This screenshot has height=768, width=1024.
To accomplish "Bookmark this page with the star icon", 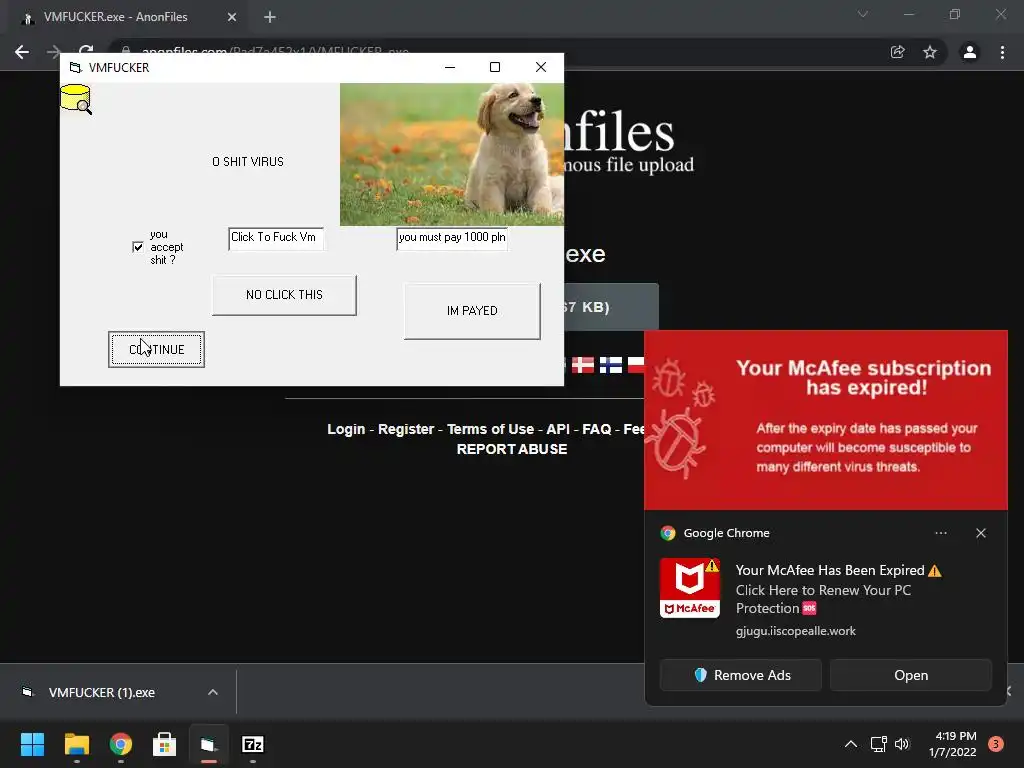I will [930, 52].
